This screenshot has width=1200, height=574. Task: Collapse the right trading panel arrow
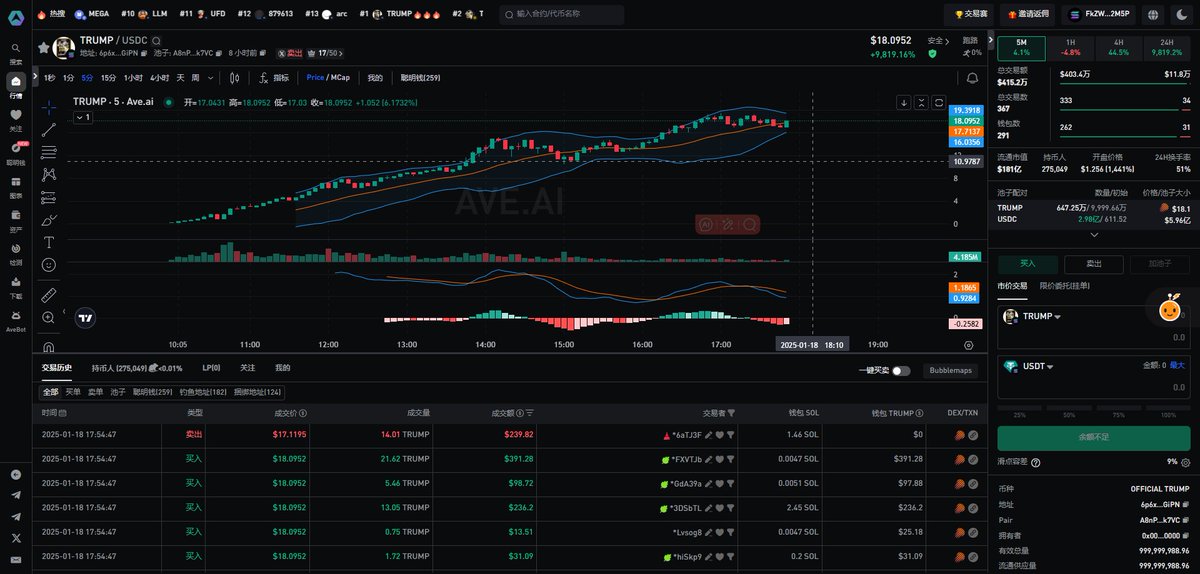992,42
